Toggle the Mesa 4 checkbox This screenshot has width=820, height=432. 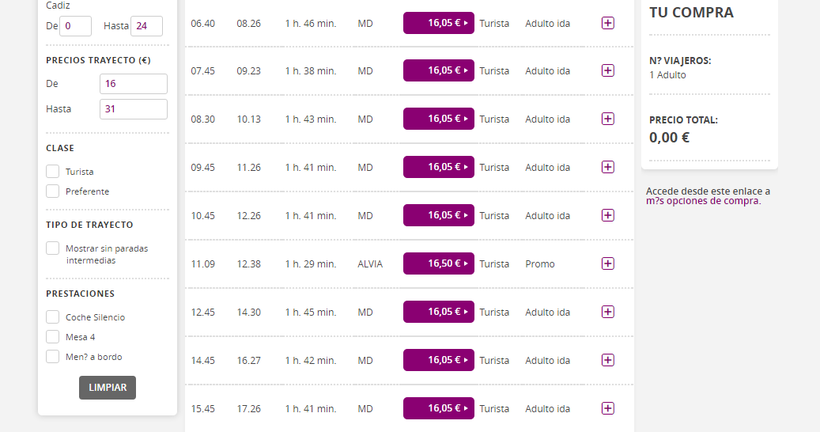click(53, 337)
